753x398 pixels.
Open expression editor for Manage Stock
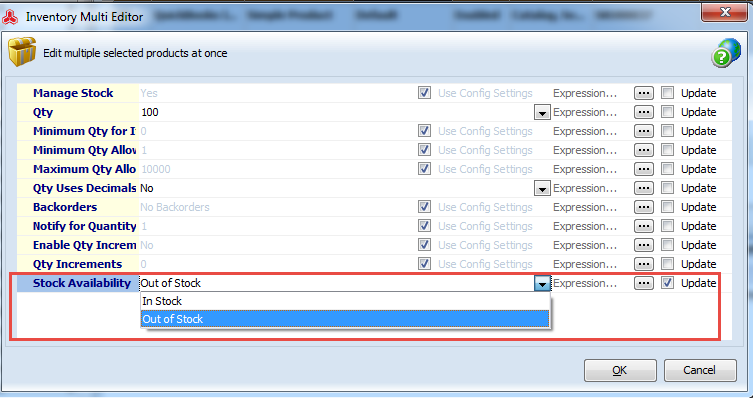click(x=644, y=93)
